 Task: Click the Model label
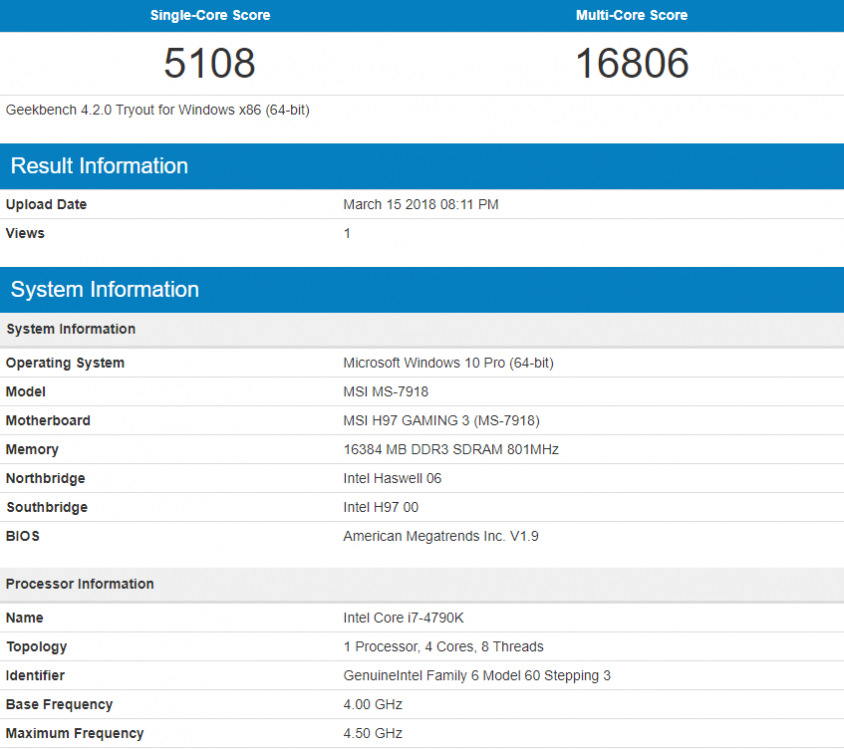tap(26, 391)
